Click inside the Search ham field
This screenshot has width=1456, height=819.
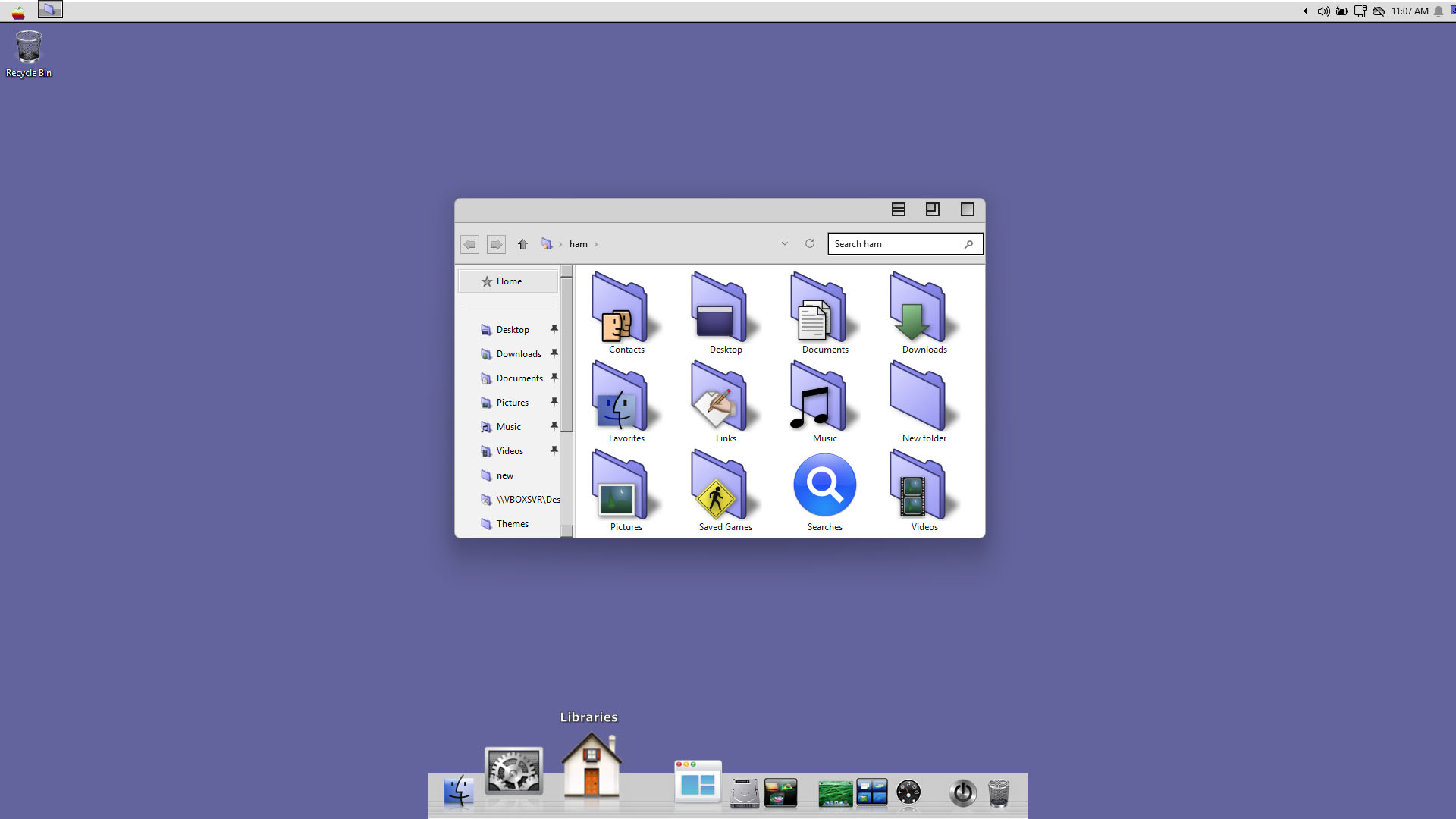coord(895,243)
